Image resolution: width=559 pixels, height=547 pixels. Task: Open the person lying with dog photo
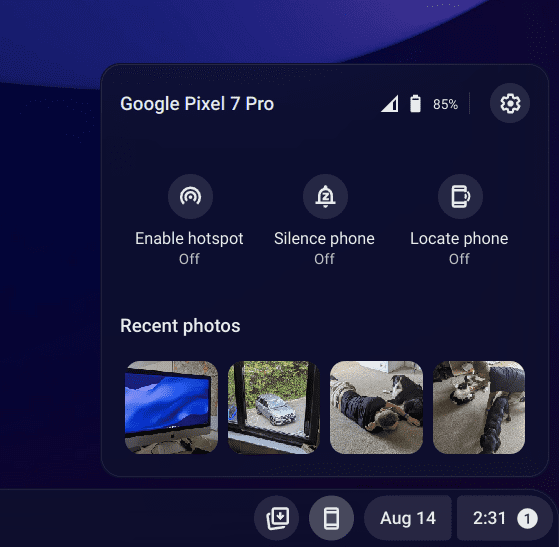[x=376, y=407]
